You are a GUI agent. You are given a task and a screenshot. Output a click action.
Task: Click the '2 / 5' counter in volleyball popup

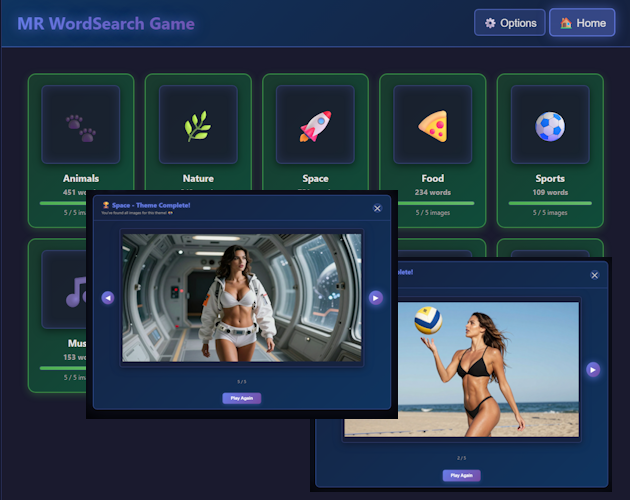[x=462, y=458]
